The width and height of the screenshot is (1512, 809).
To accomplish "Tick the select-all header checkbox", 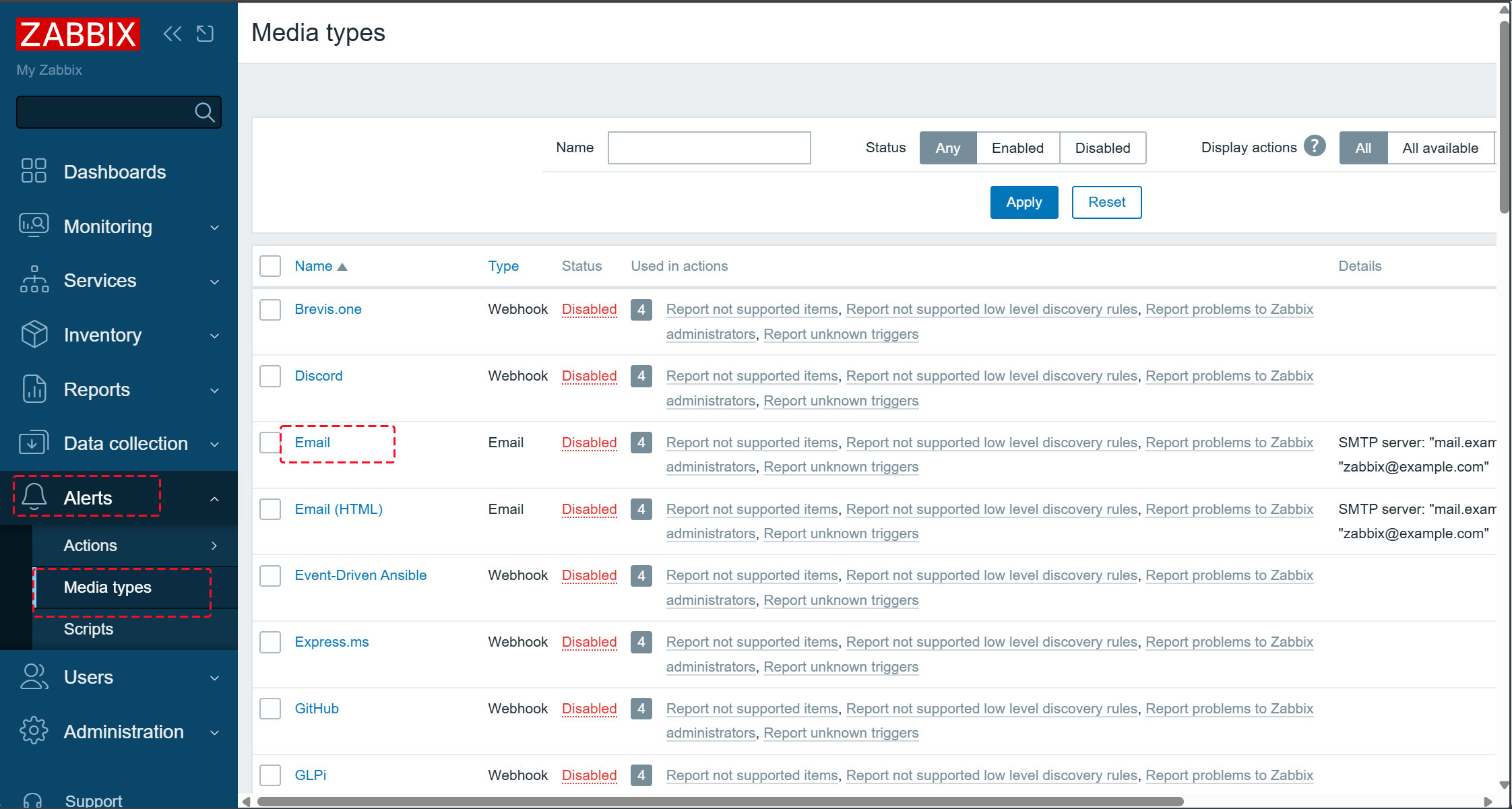I will 270,266.
